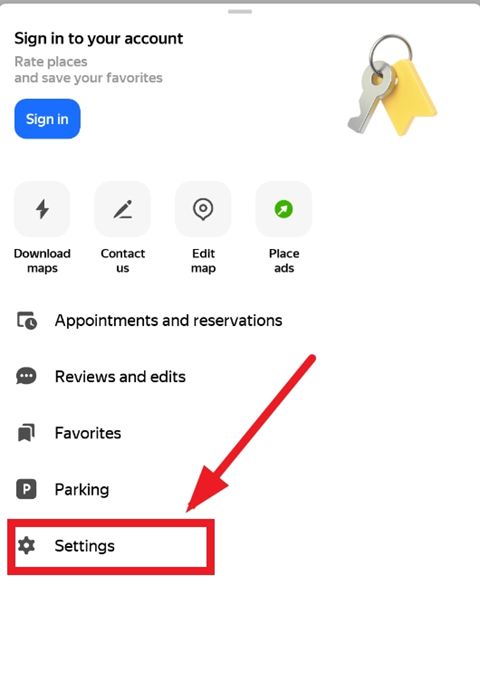Click the Favorites bookmark icon
Screen dimensions: 480x691
[26, 433]
